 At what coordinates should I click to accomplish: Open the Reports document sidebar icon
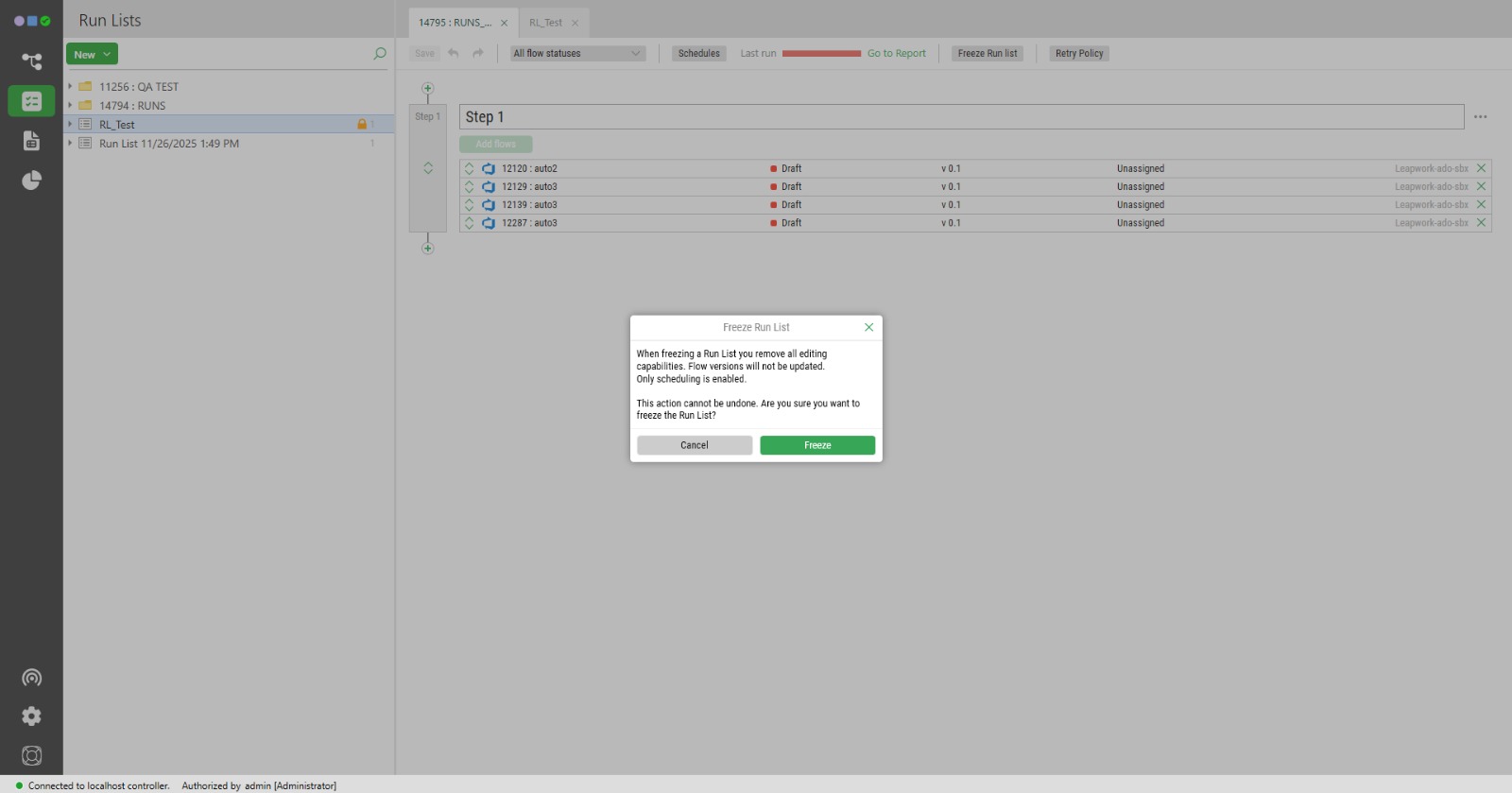pyautogui.click(x=31, y=141)
